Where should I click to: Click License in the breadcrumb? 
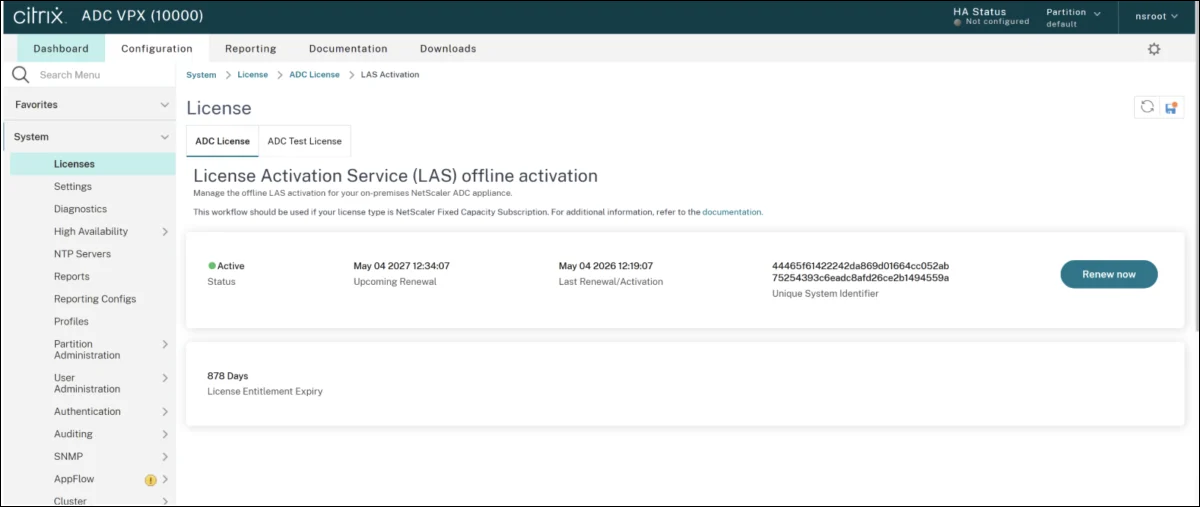pyautogui.click(x=253, y=75)
